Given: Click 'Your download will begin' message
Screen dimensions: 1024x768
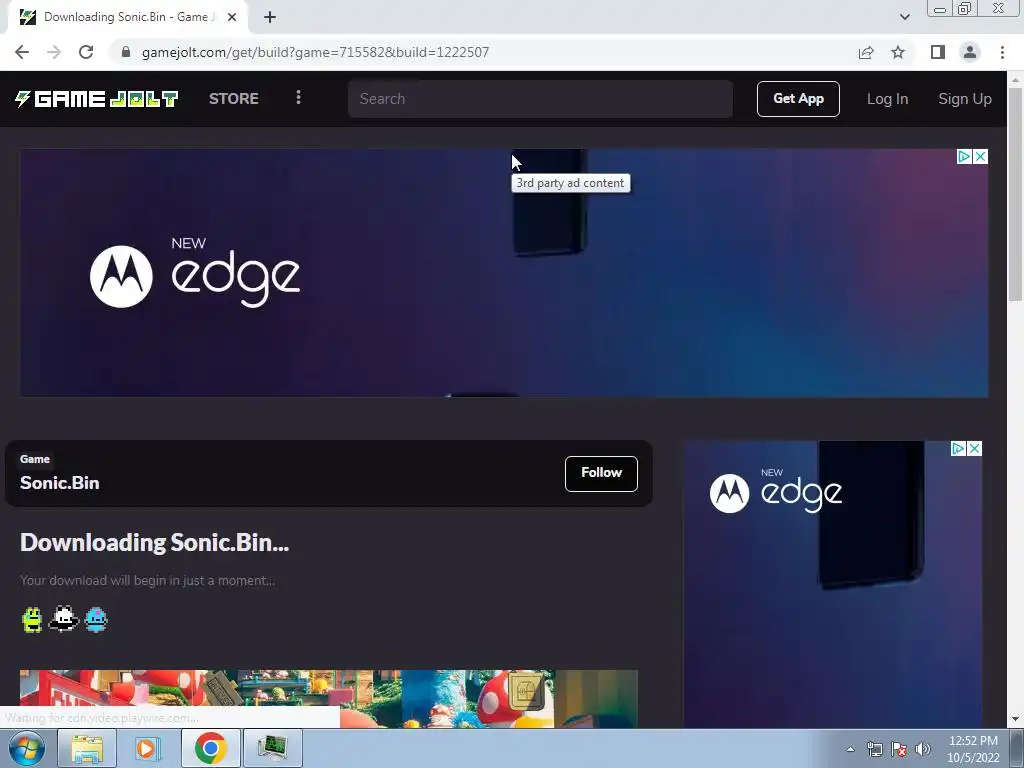Looking at the screenshot, I should (x=148, y=581).
